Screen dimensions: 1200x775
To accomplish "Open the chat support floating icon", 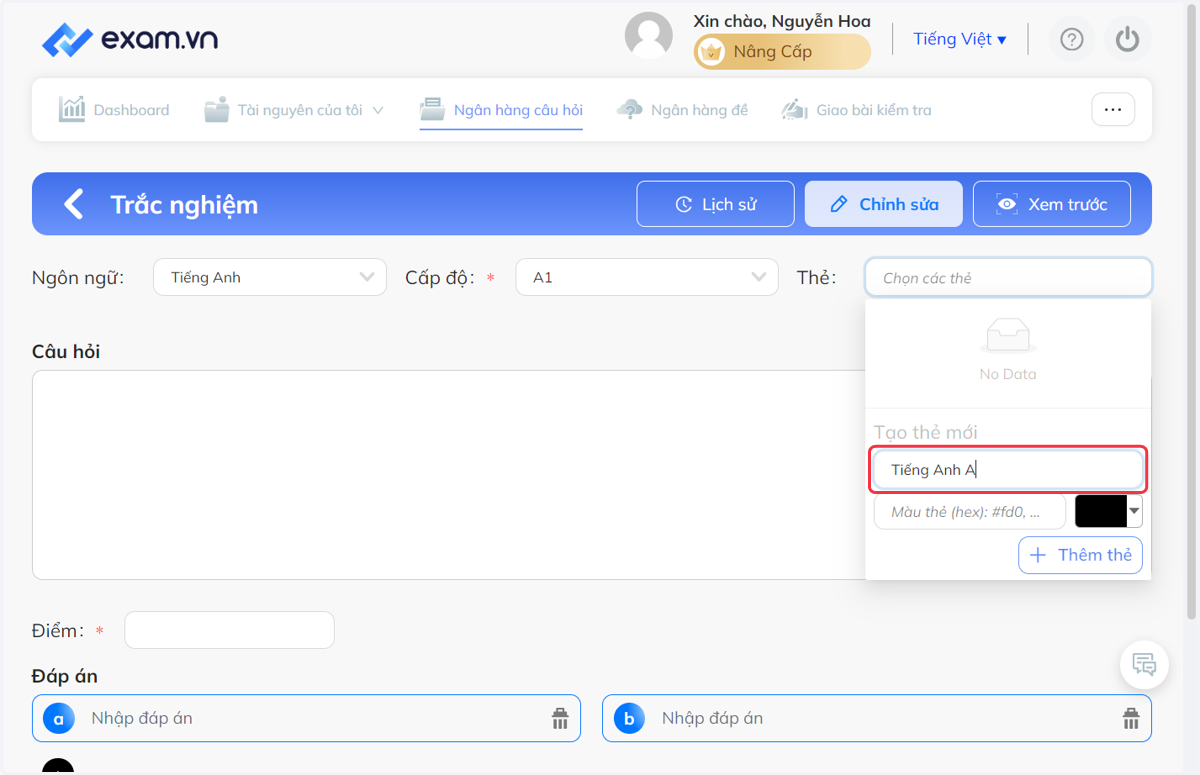I will point(1144,664).
